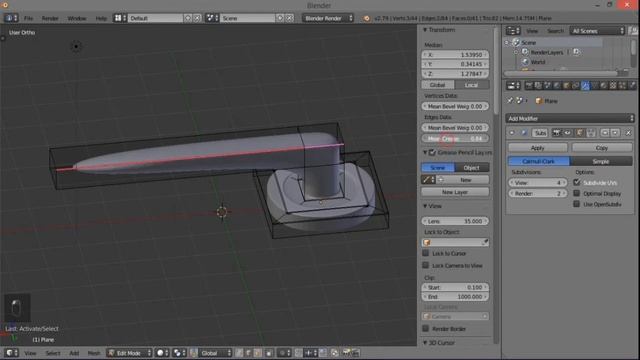The height and width of the screenshot is (360, 640).
Task: Toggle modifier viewport visibility eye icon
Action: 567,133
